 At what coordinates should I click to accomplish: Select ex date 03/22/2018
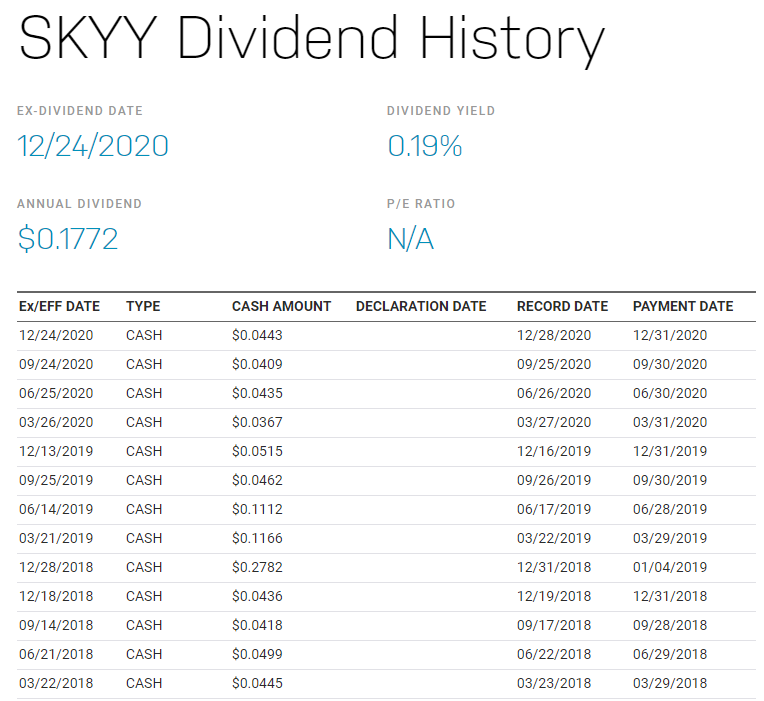[x=56, y=683]
